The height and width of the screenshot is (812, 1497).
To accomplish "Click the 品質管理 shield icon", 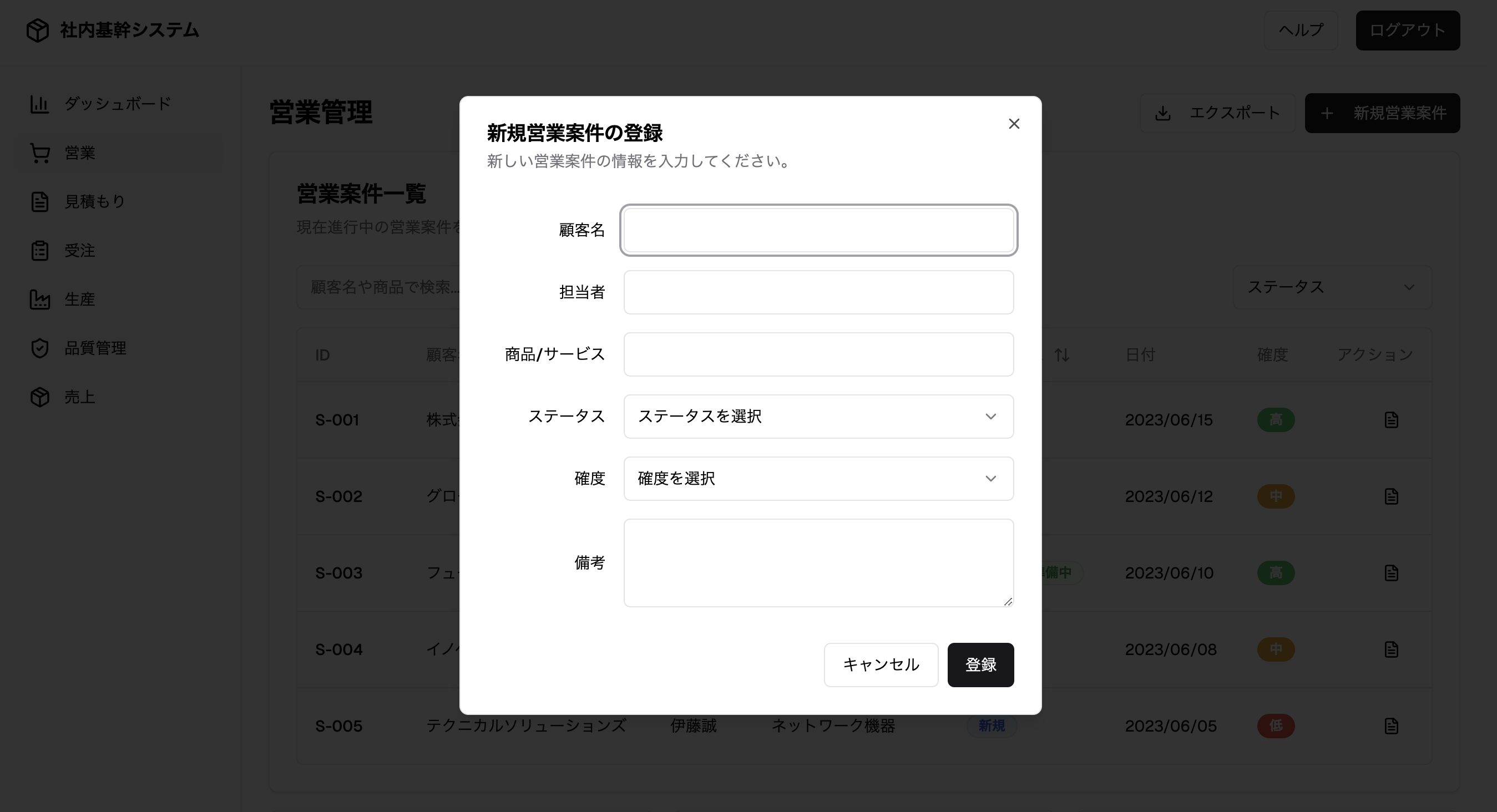I will (39, 348).
